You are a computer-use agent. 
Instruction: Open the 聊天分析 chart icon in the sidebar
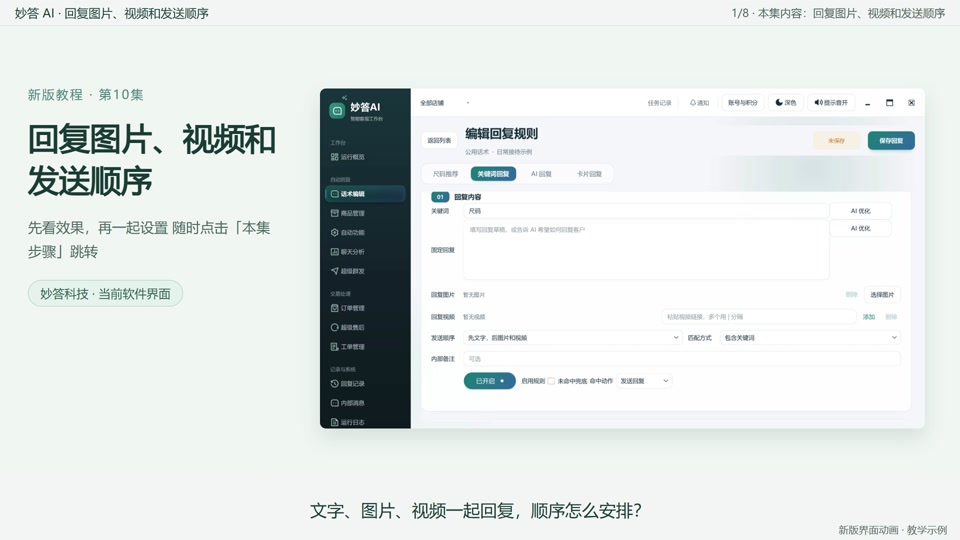[x=334, y=252]
